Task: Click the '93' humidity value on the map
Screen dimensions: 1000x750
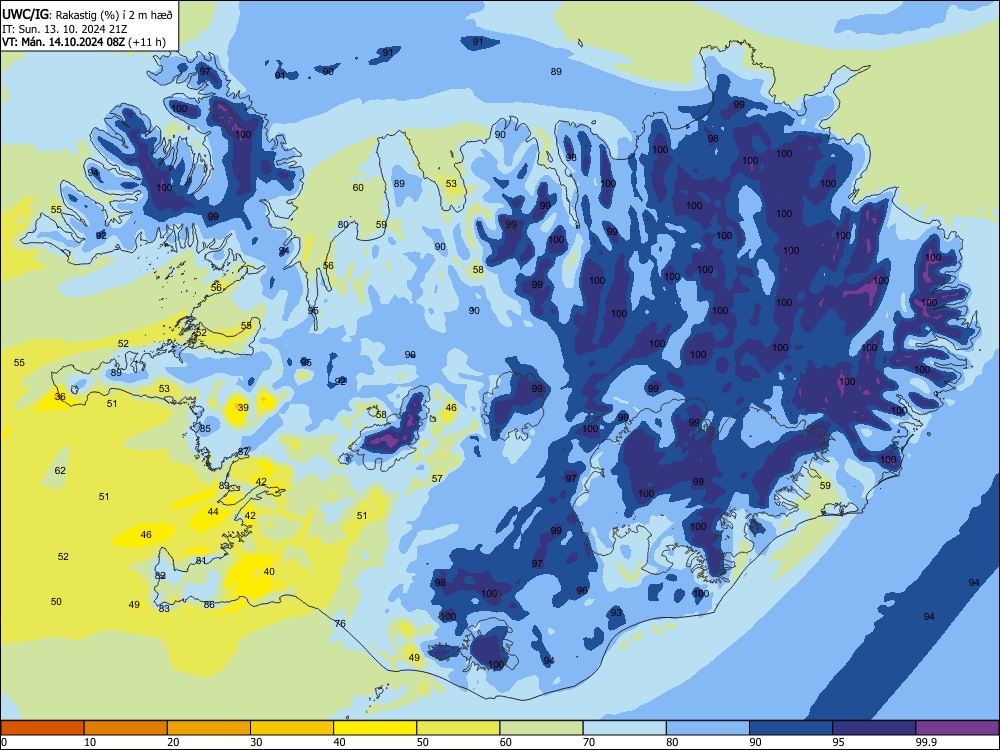Action: coord(615,613)
